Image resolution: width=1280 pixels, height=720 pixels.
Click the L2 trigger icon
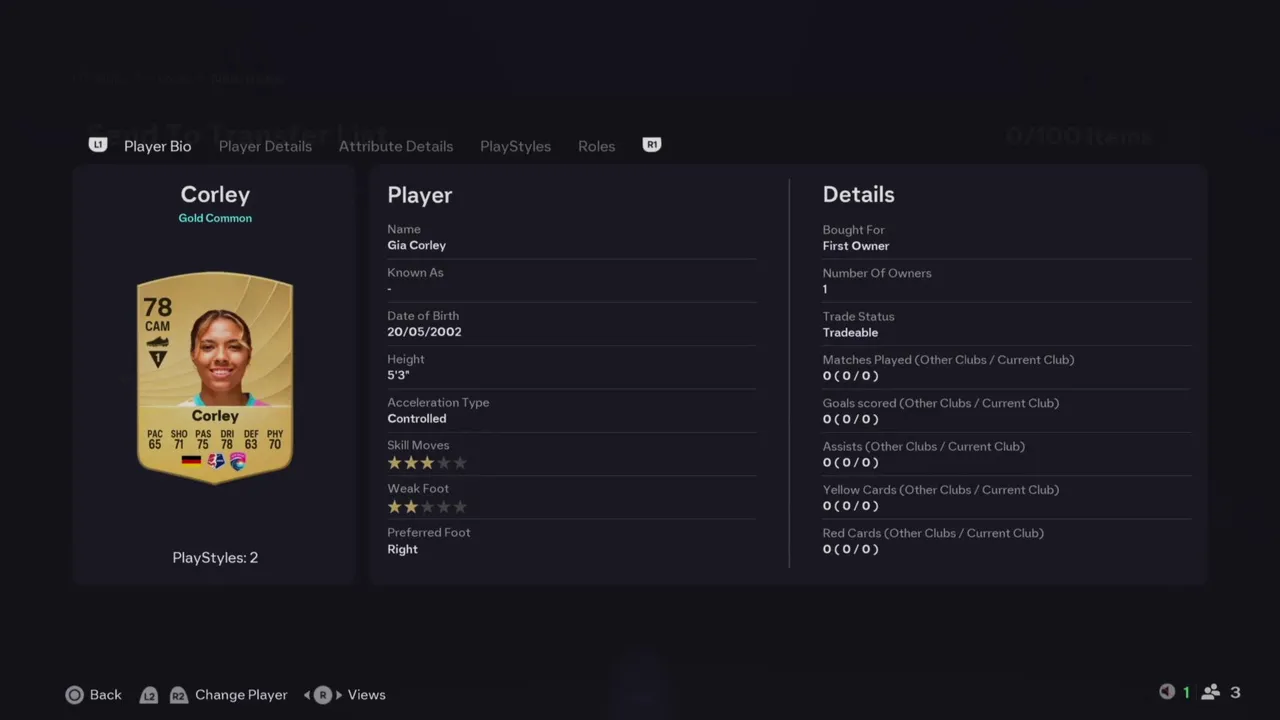149,695
